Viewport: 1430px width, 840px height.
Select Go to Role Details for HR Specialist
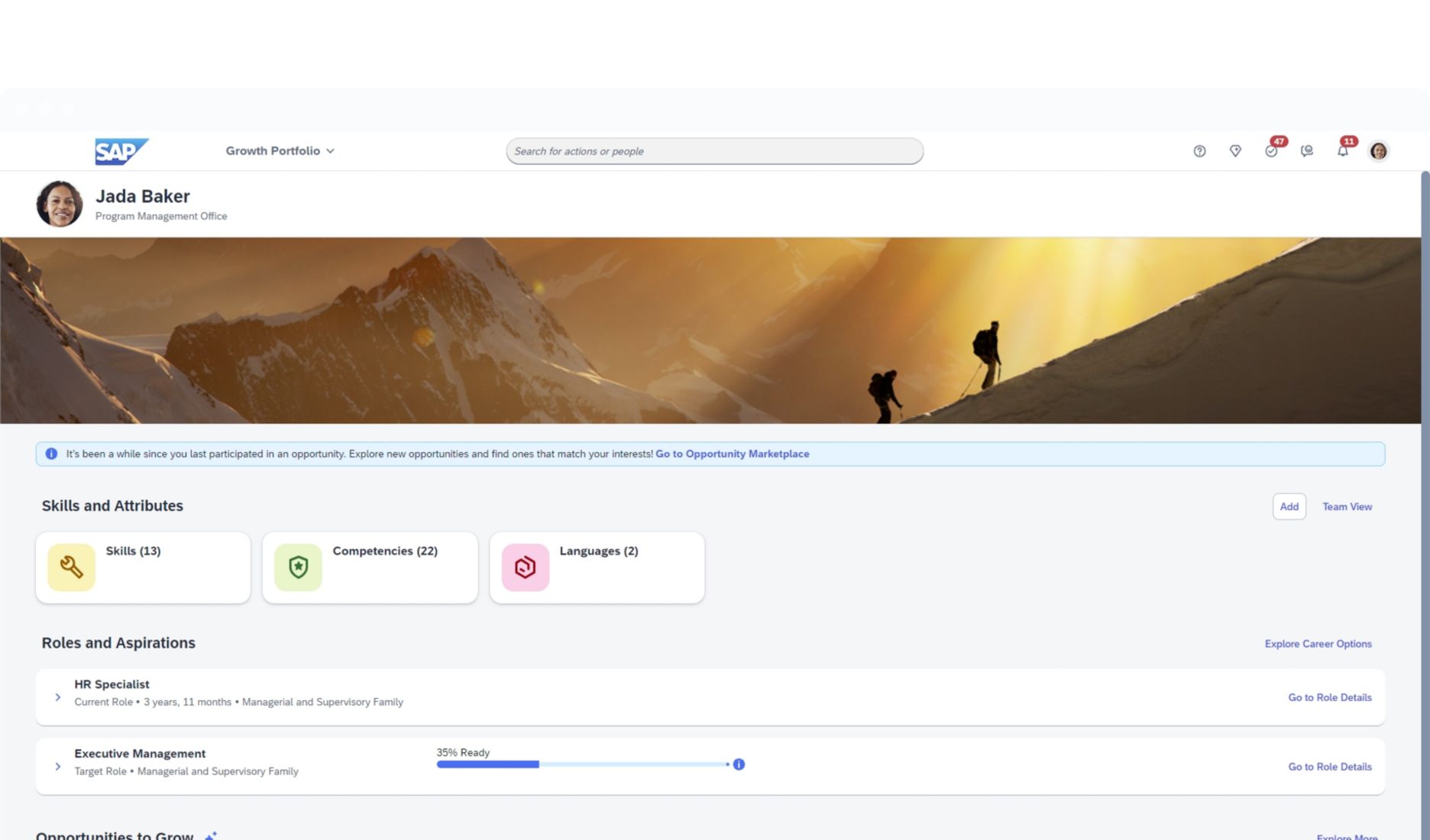coord(1329,696)
